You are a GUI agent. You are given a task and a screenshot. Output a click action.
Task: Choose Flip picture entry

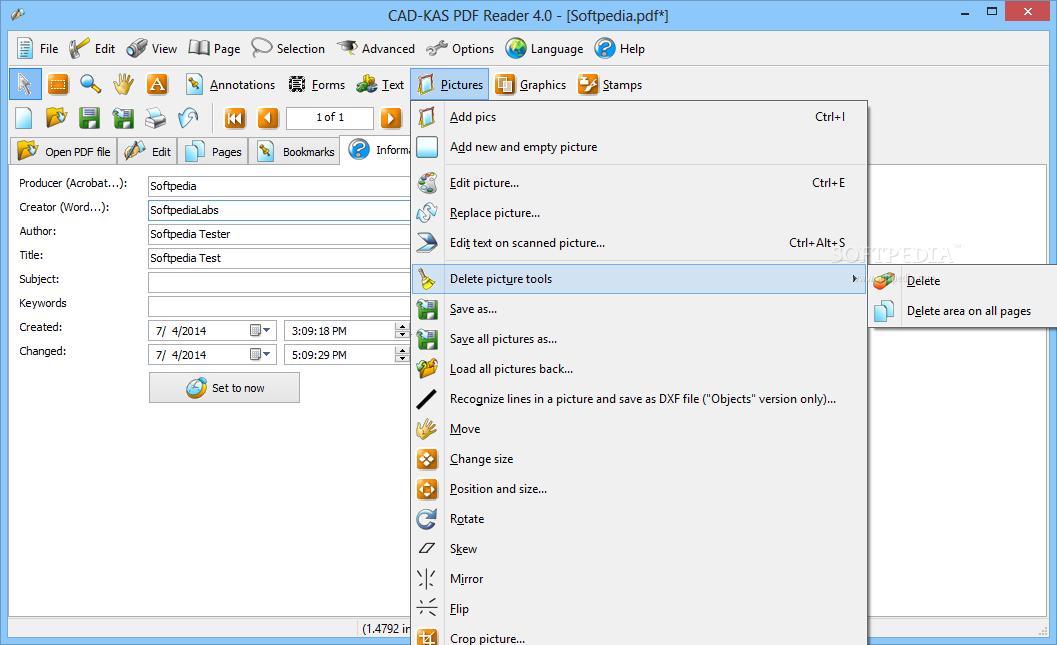(x=639, y=609)
